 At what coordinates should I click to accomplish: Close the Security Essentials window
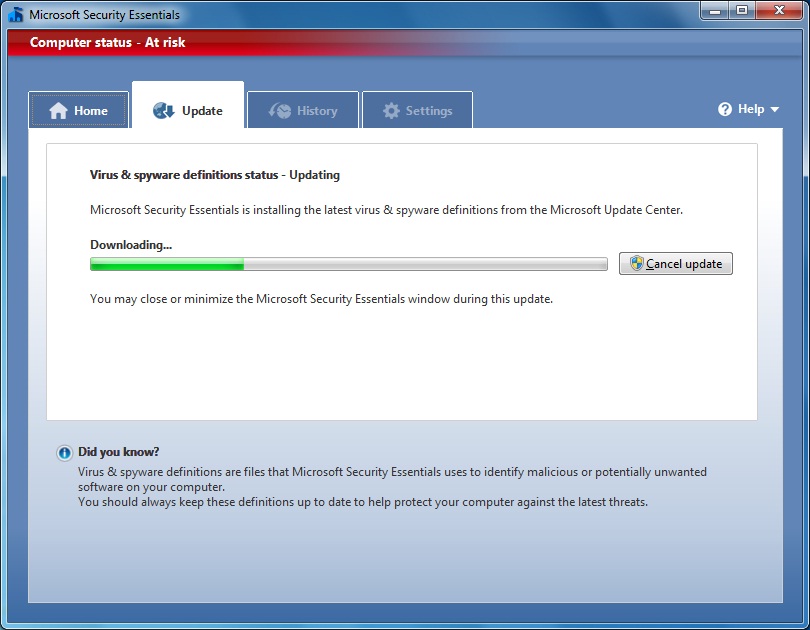point(780,10)
